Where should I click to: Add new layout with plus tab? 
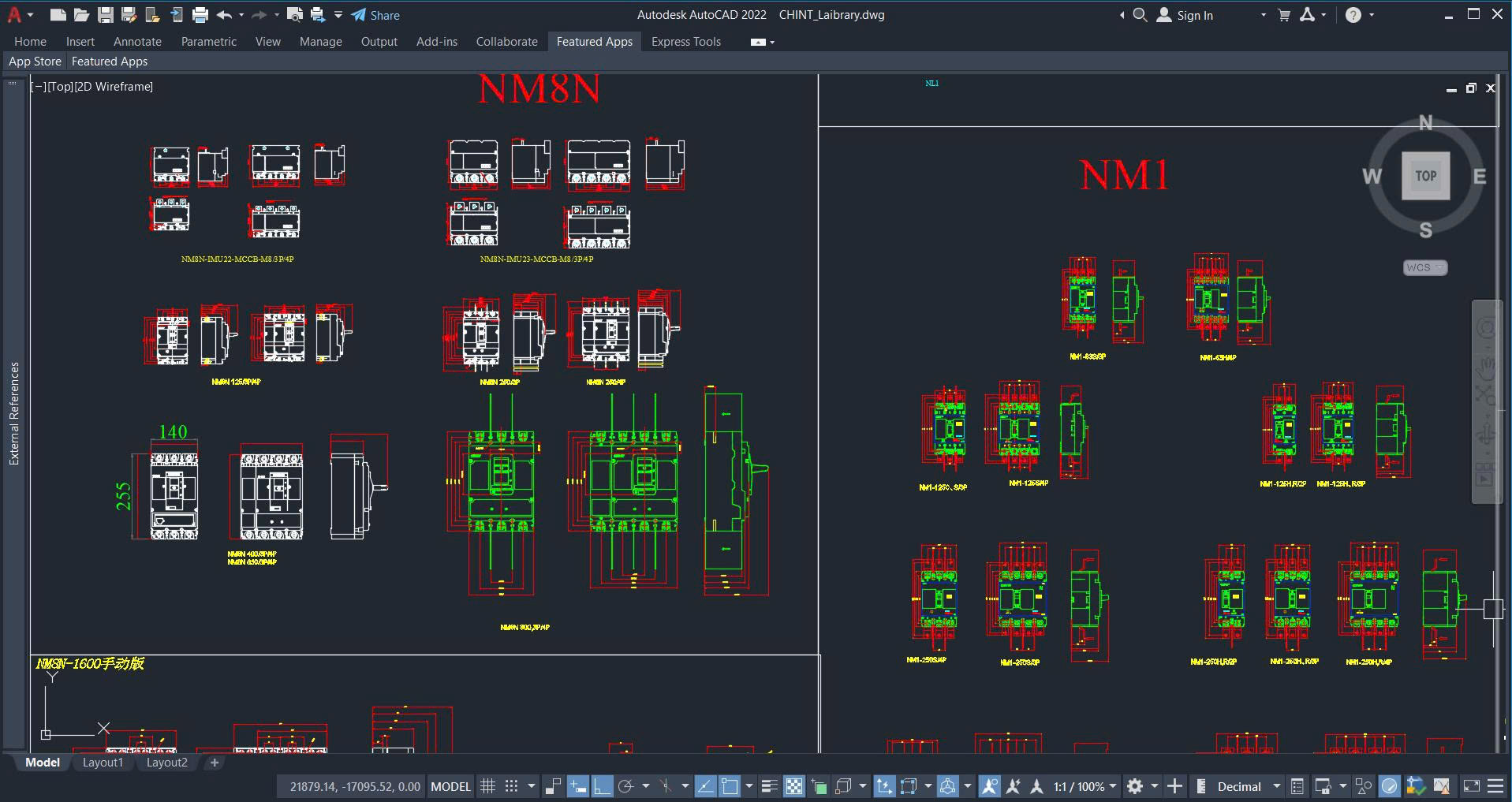coord(215,763)
